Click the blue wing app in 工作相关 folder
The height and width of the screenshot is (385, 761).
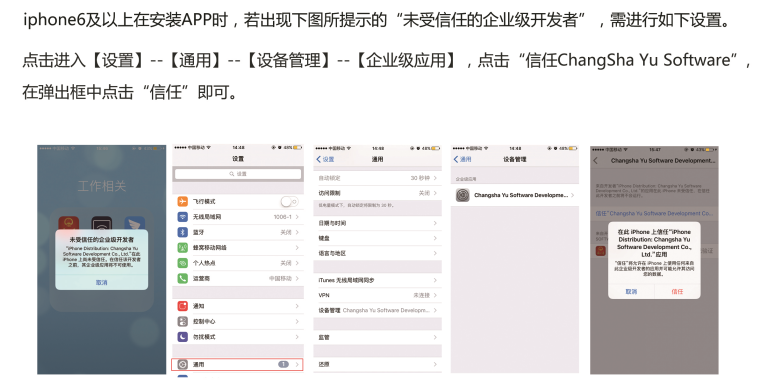click(x=134, y=223)
